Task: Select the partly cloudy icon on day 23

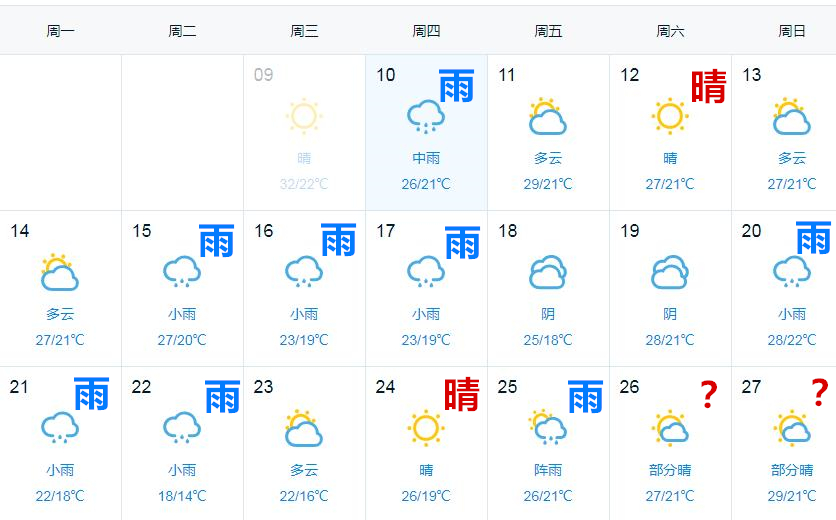Action: (304, 428)
